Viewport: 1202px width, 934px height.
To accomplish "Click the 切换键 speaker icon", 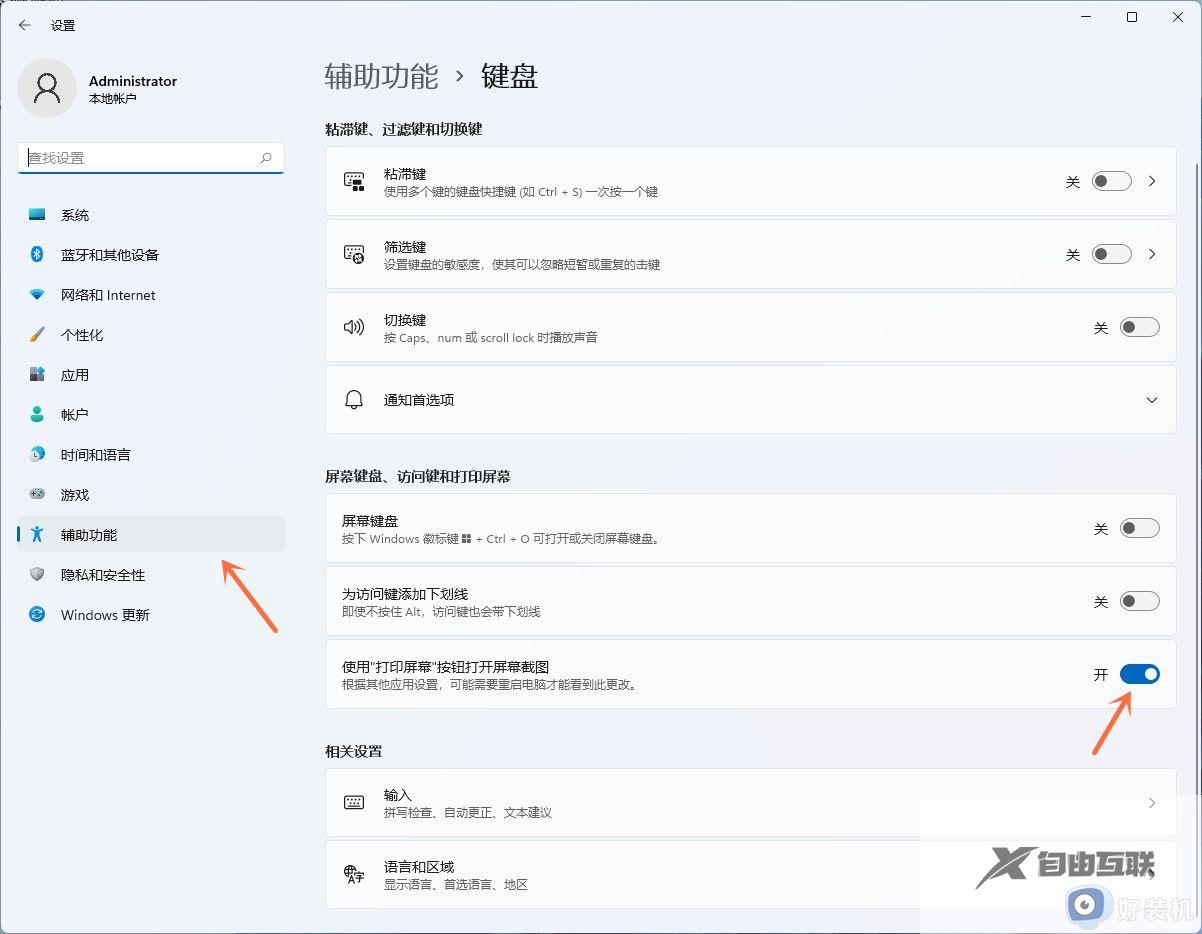I will click(x=354, y=327).
